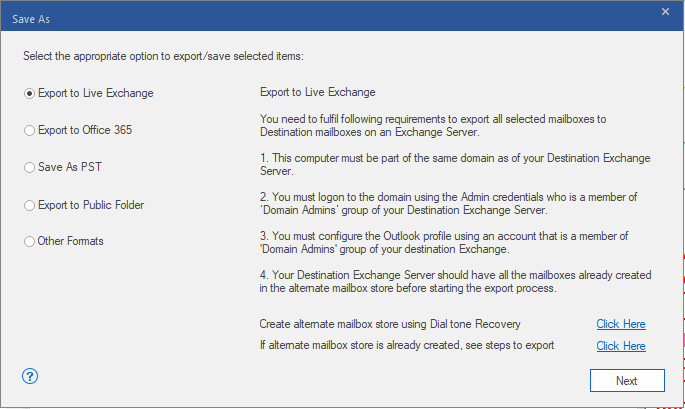Open the blue help question mark icon
685x409 pixels.
click(x=29, y=376)
